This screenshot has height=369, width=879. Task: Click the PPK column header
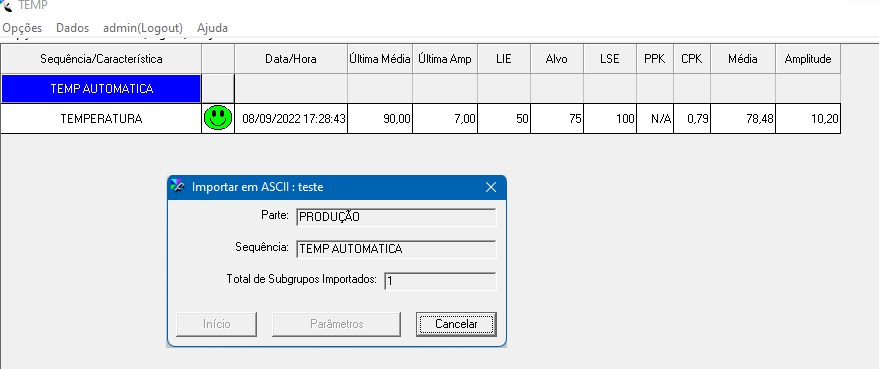655,59
